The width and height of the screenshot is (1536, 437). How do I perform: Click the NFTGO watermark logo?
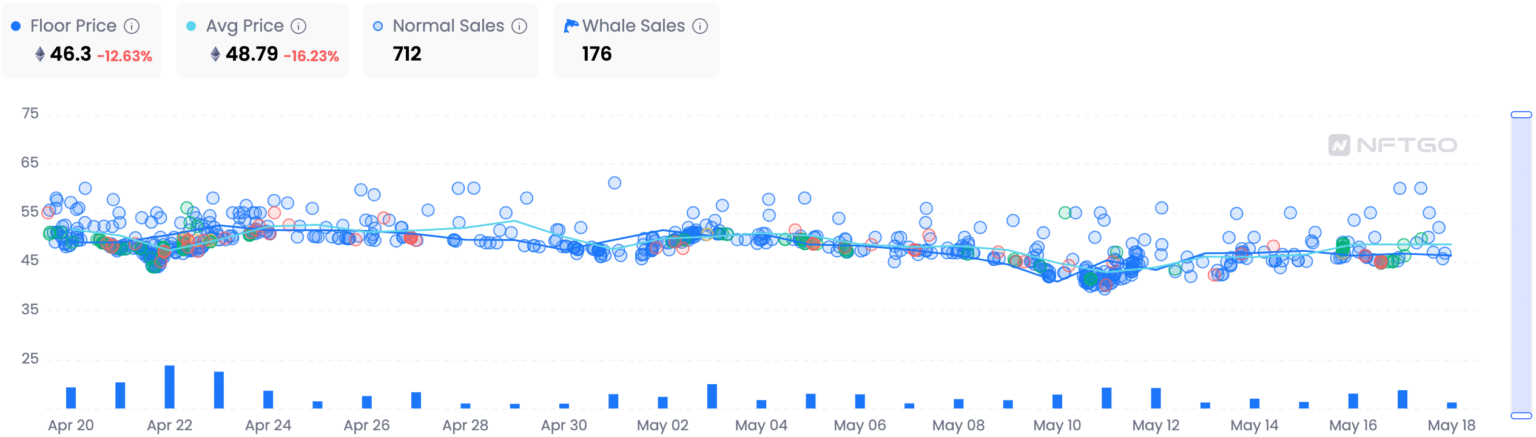(1392, 146)
